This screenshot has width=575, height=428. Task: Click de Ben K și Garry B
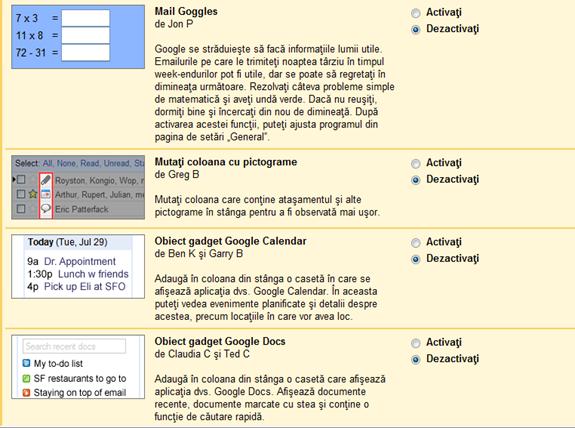point(199,253)
